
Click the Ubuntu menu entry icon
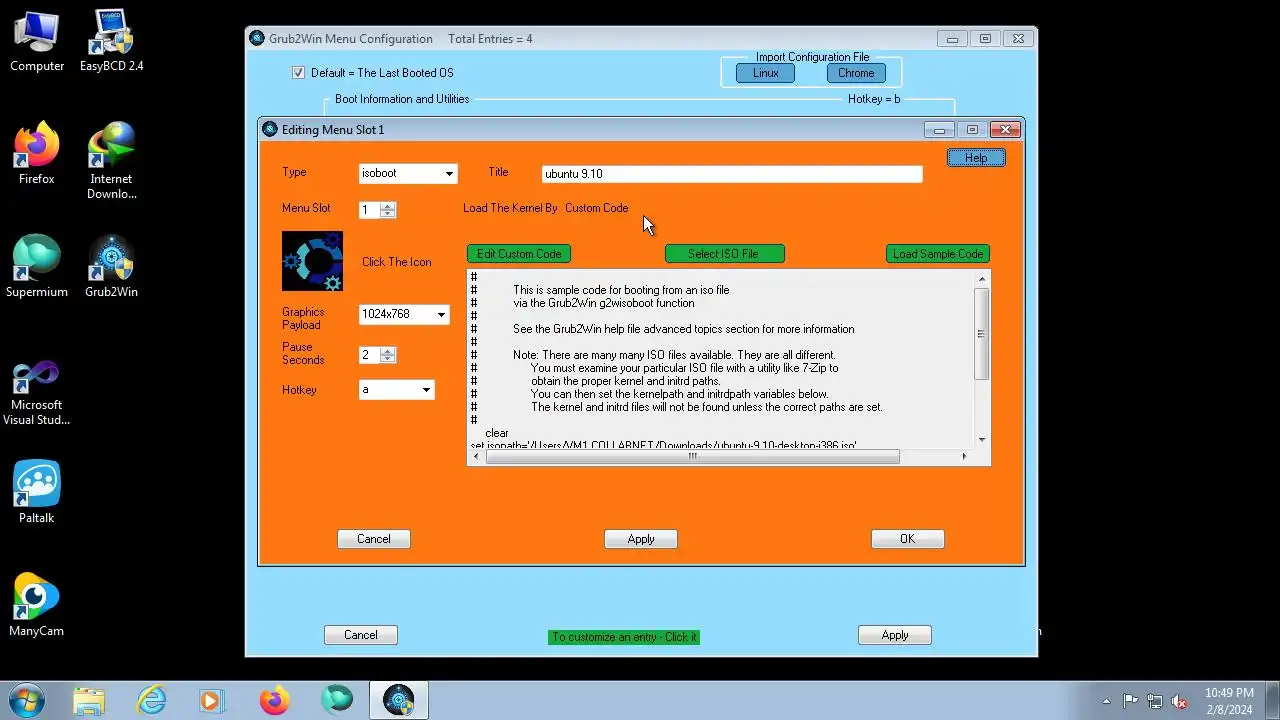[312, 261]
